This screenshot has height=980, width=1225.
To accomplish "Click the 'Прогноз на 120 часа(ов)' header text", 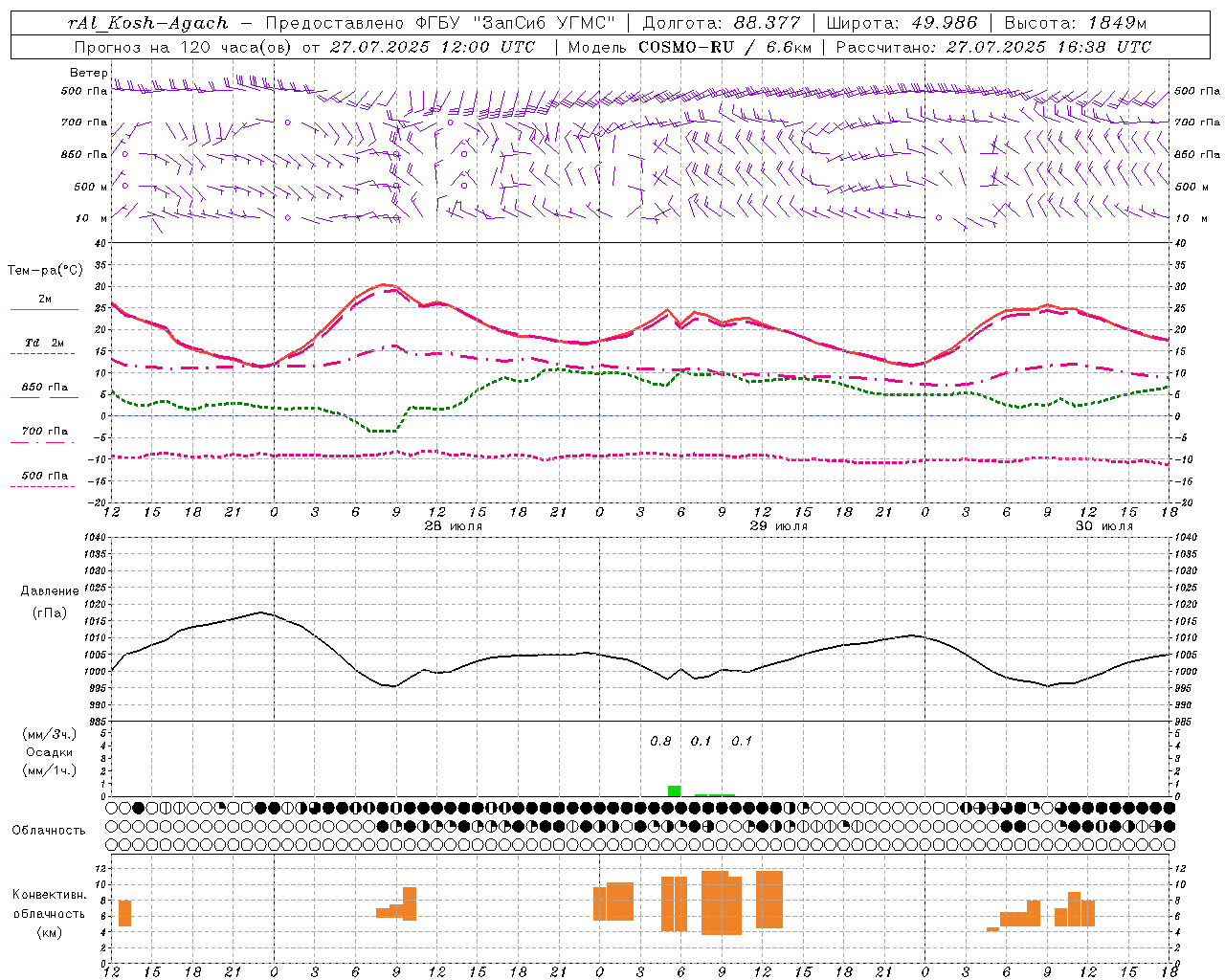I will pyautogui.click(x=184, y=47).
